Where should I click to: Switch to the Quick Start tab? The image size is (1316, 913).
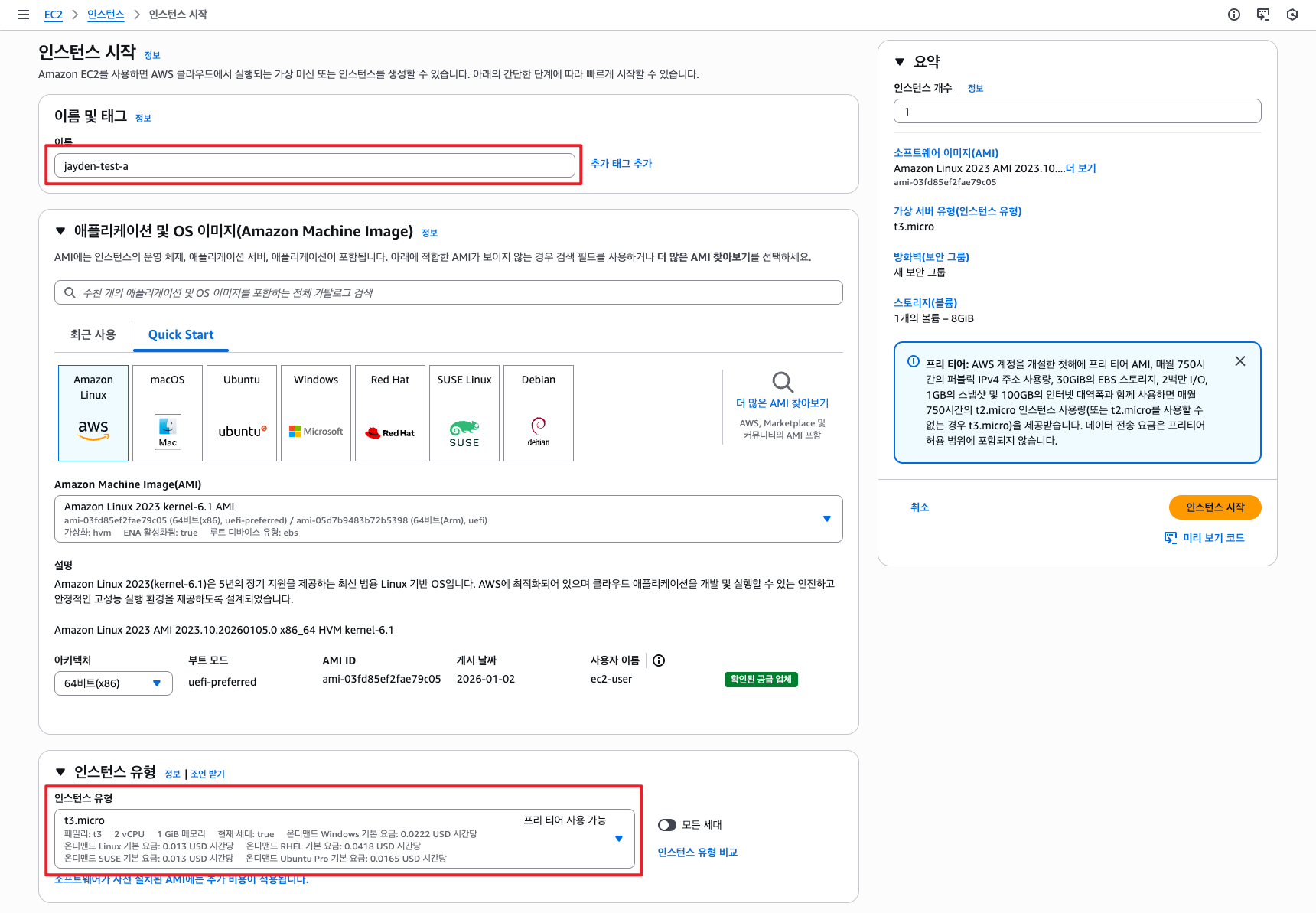coord(181,334)
